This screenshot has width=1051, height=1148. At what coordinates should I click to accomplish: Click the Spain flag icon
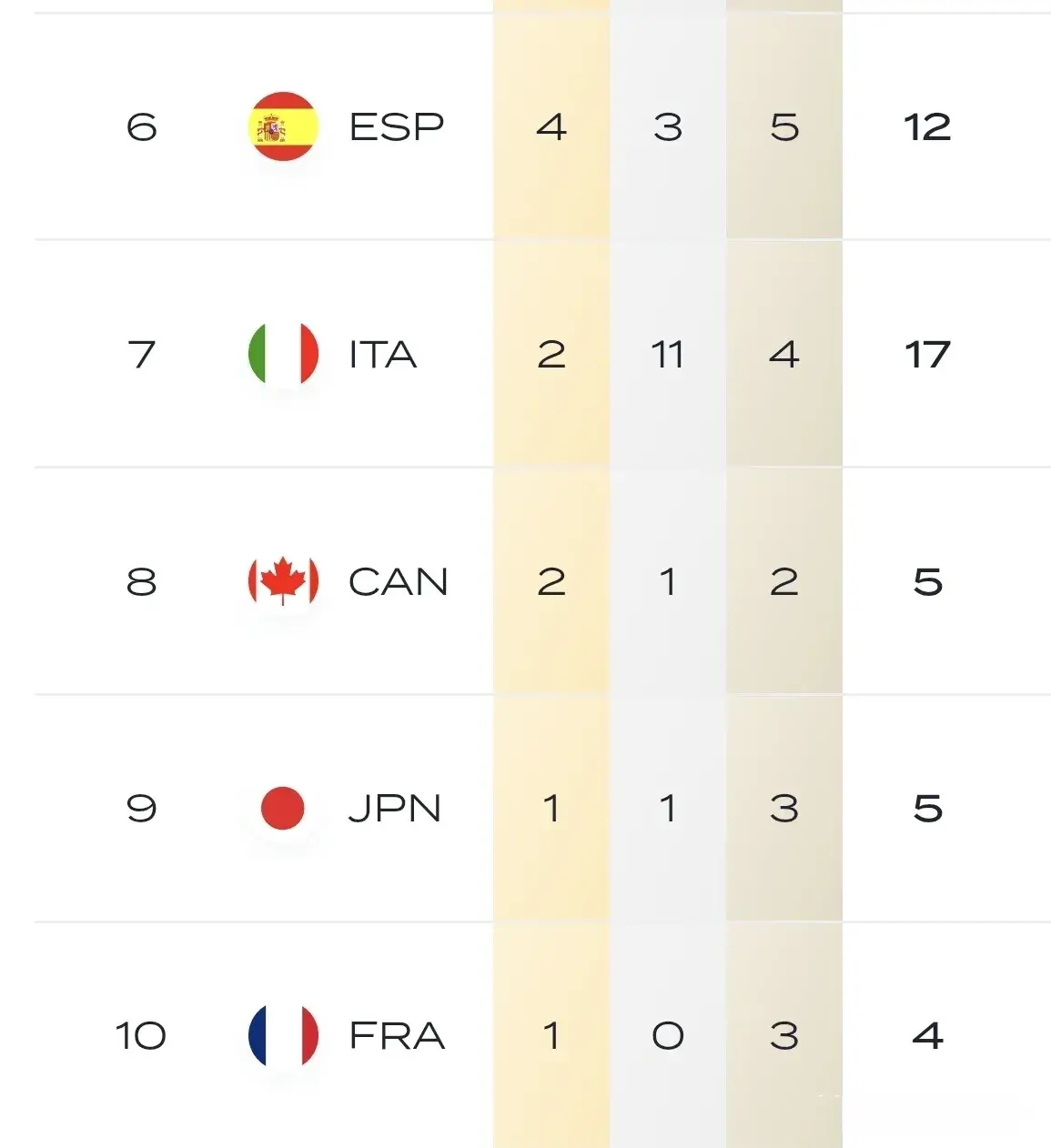(283, 126)
